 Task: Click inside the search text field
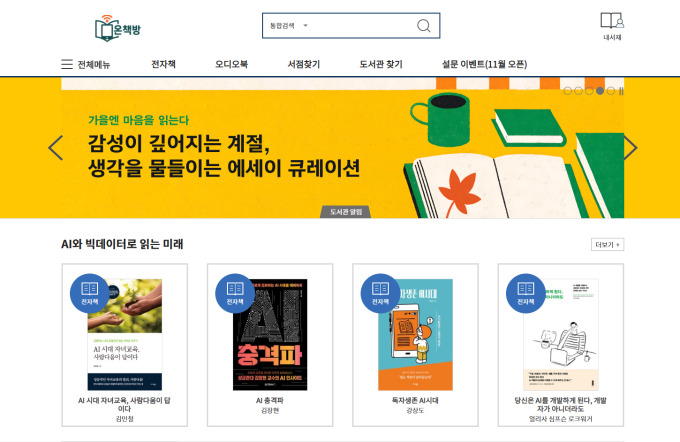362,26
